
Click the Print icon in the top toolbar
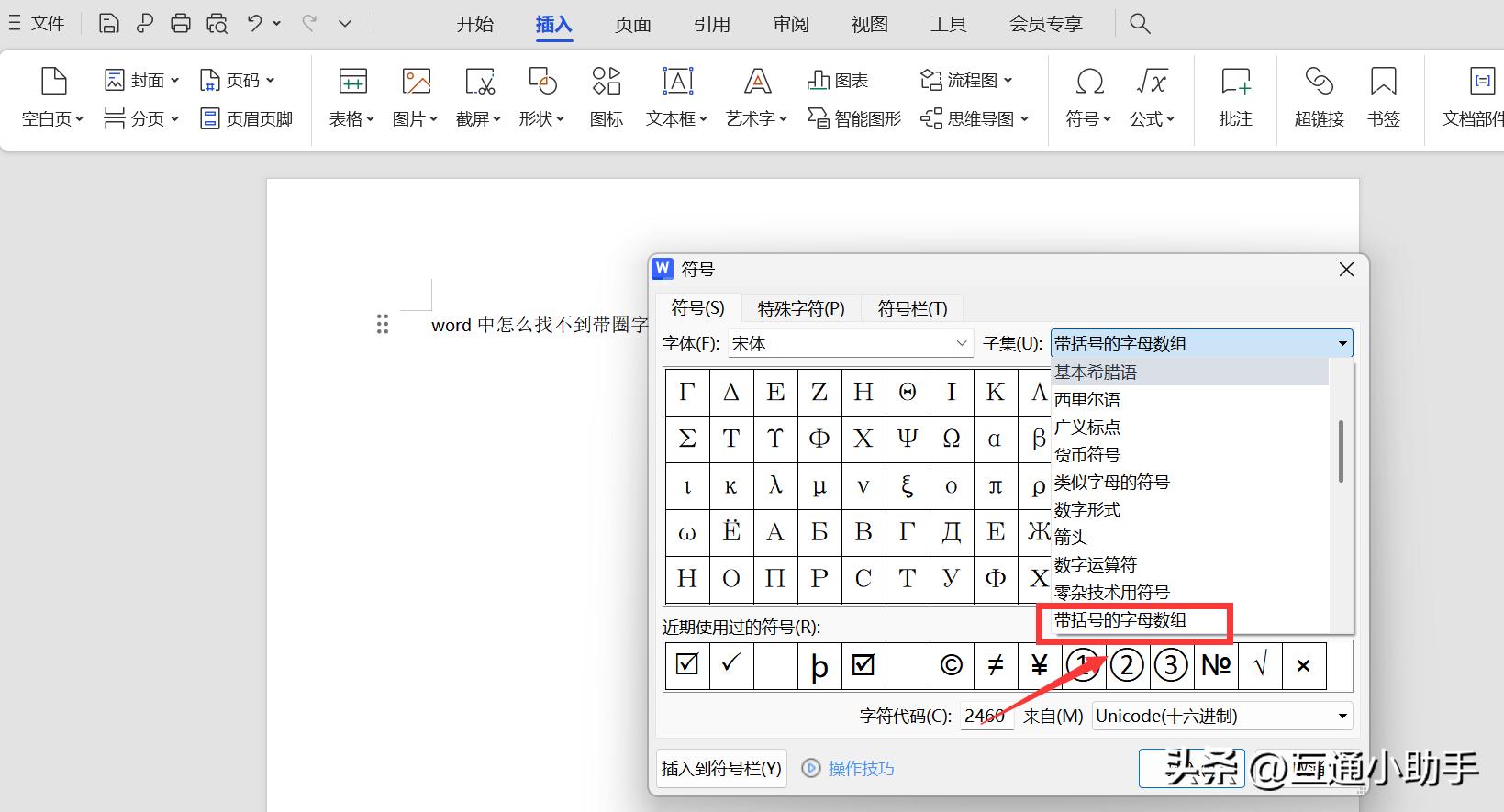pyautogui.click(x=181, y=24)
